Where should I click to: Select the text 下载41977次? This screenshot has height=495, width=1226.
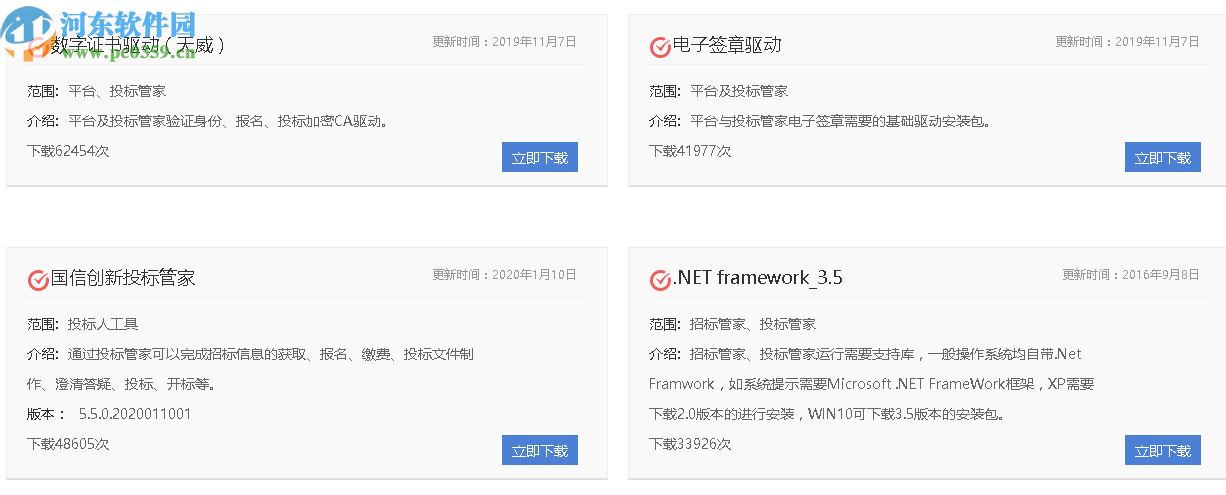coord(690,150)
